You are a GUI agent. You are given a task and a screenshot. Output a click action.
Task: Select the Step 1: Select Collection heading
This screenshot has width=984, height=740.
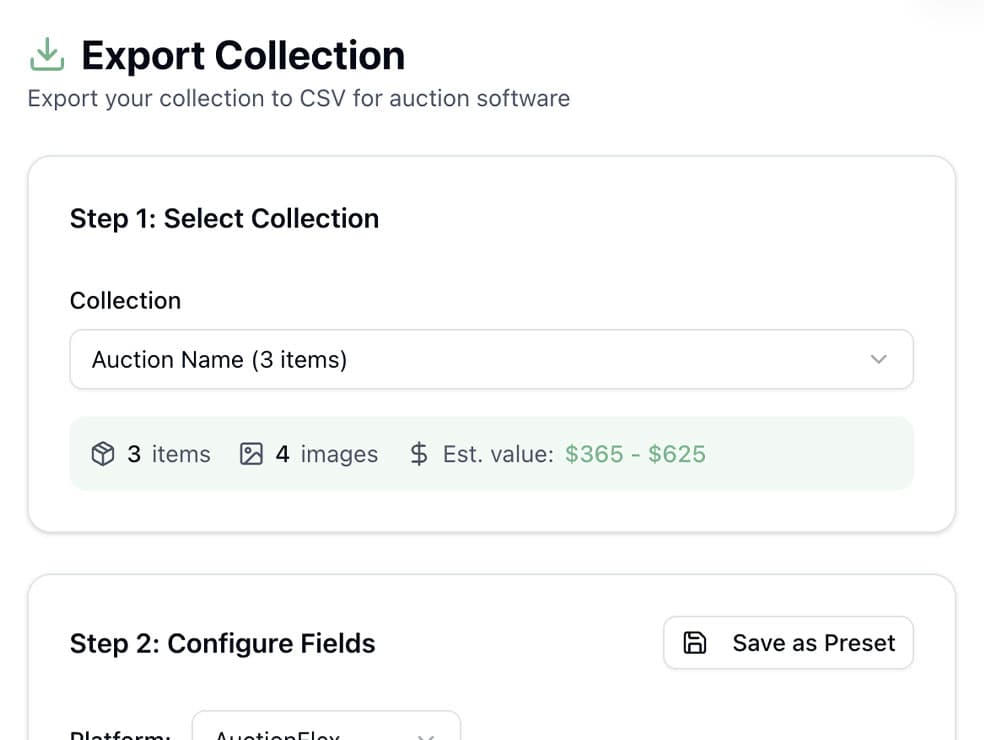[x=224, y=218]
